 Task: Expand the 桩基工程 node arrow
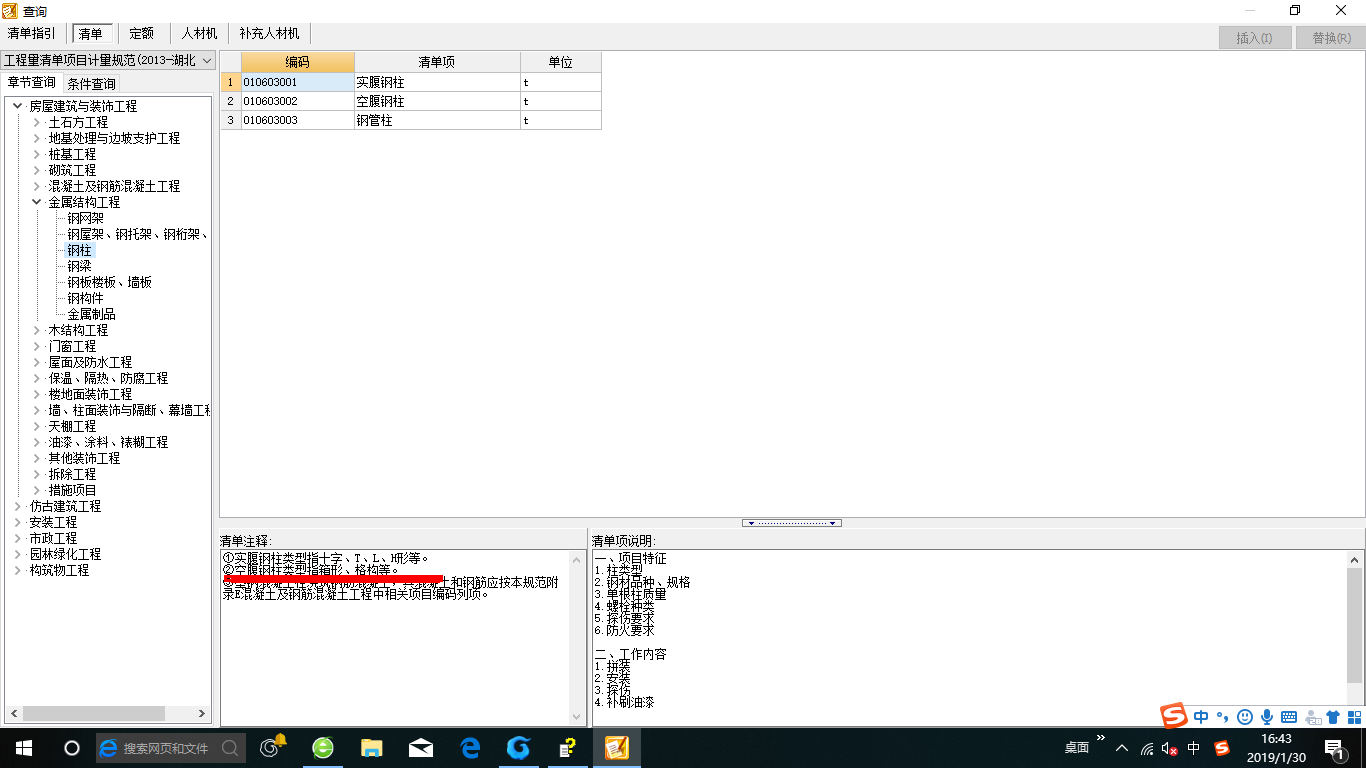point(37,154)
